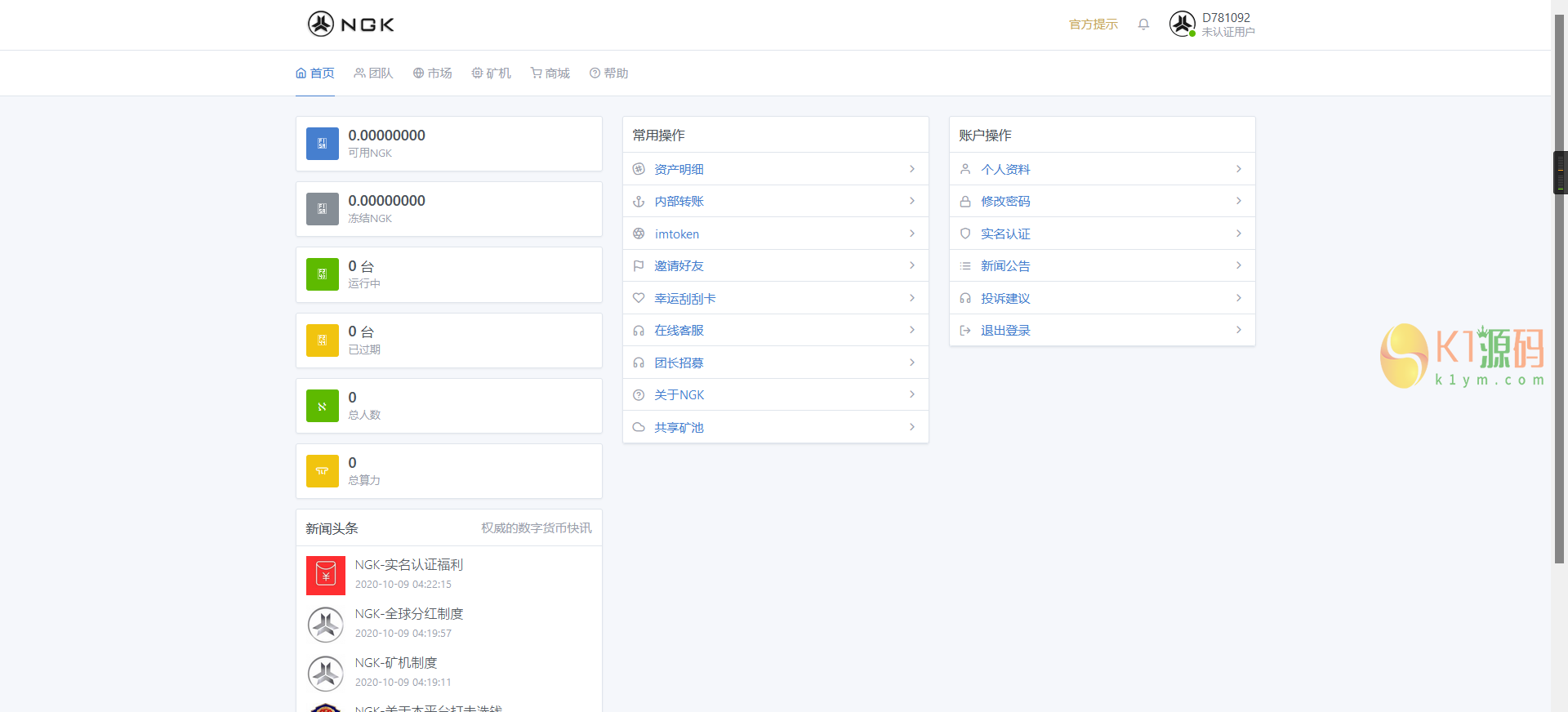The image size is (1568, 712).
Task: Click the aperture icon beside imtoken
Action: 639,234
